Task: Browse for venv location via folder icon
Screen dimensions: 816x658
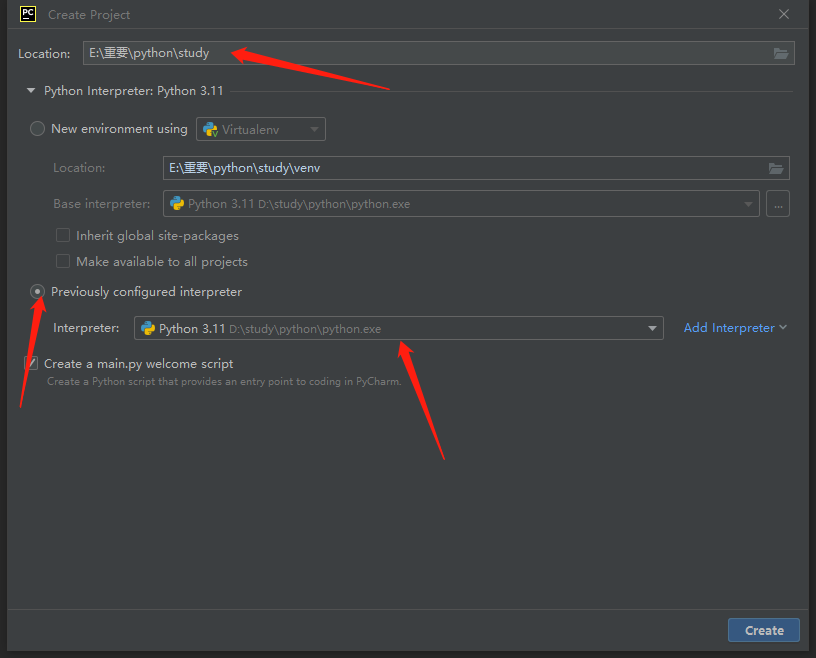Action: tap(776, 168)
